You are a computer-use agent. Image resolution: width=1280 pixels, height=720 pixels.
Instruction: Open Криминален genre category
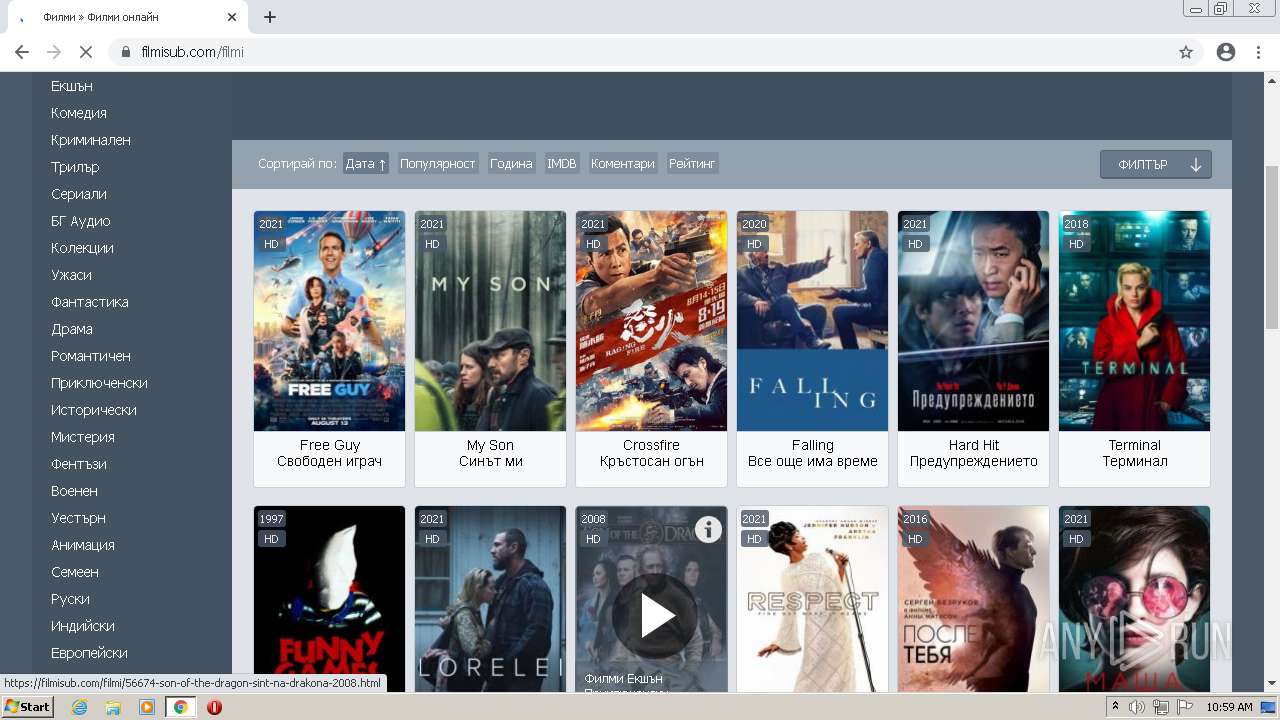[91, 140]
